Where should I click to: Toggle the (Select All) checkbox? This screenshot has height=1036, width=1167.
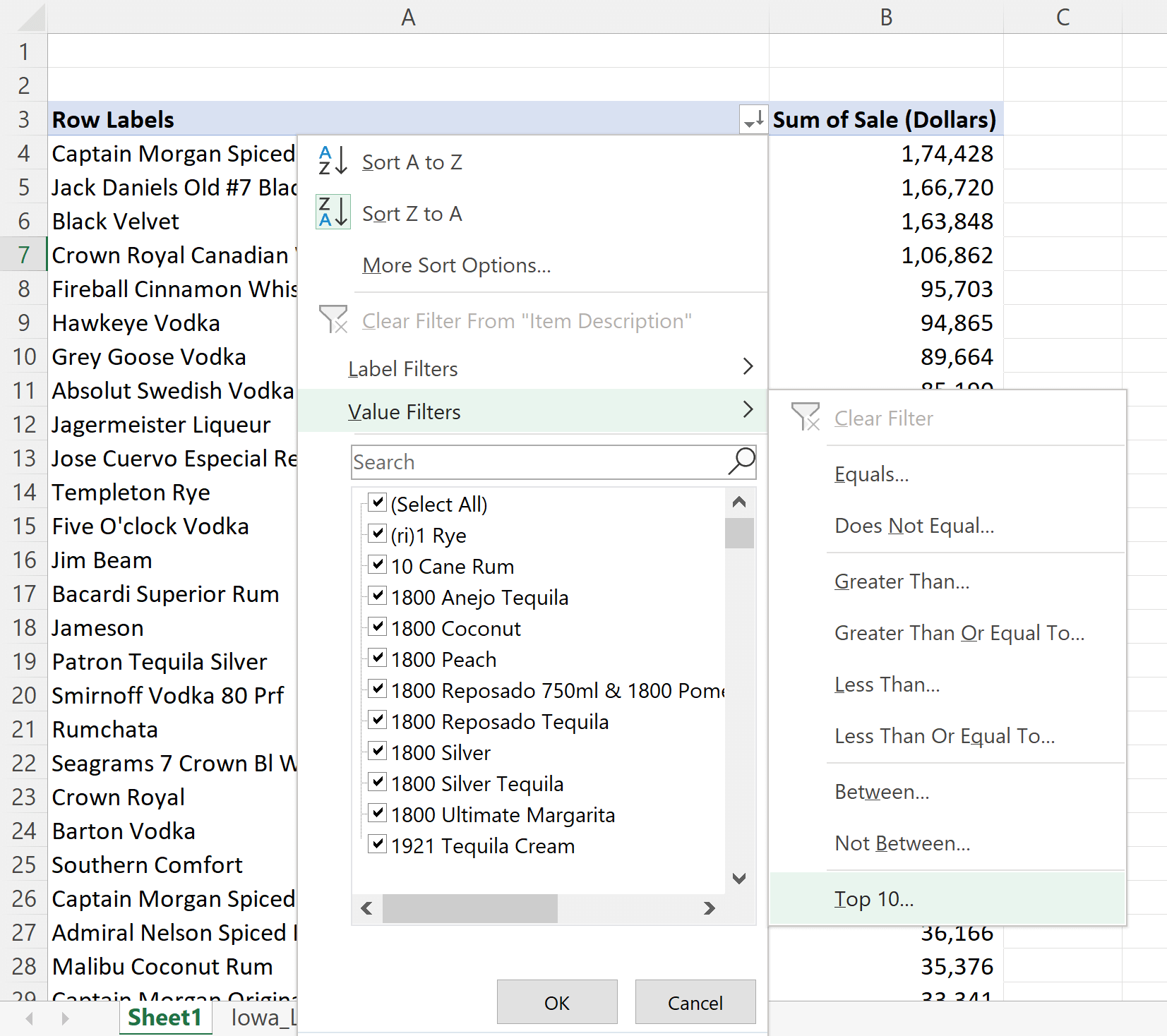[378, 502]
